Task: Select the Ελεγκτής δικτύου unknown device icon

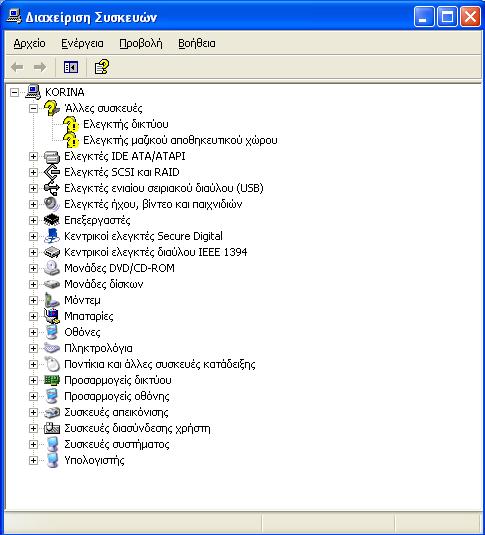Action: coord(71,124)
